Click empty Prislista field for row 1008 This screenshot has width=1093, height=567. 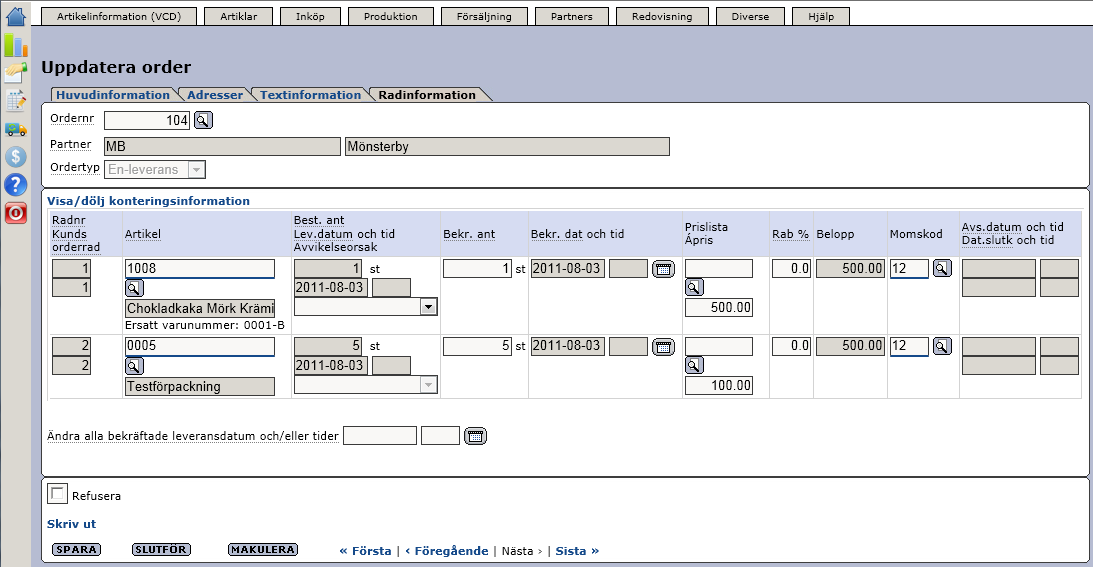[x=719, y=269]
